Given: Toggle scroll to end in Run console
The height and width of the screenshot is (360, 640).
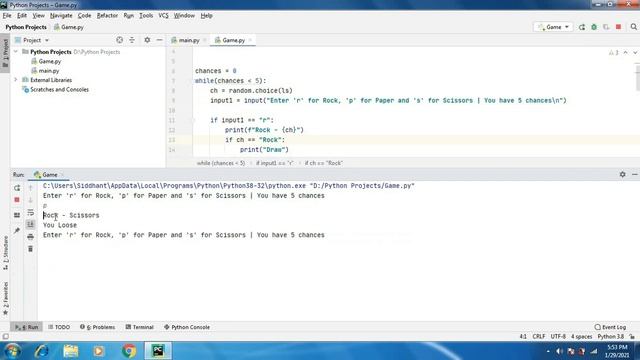Looking at the screenshot, I should click(x=31, y=224).
